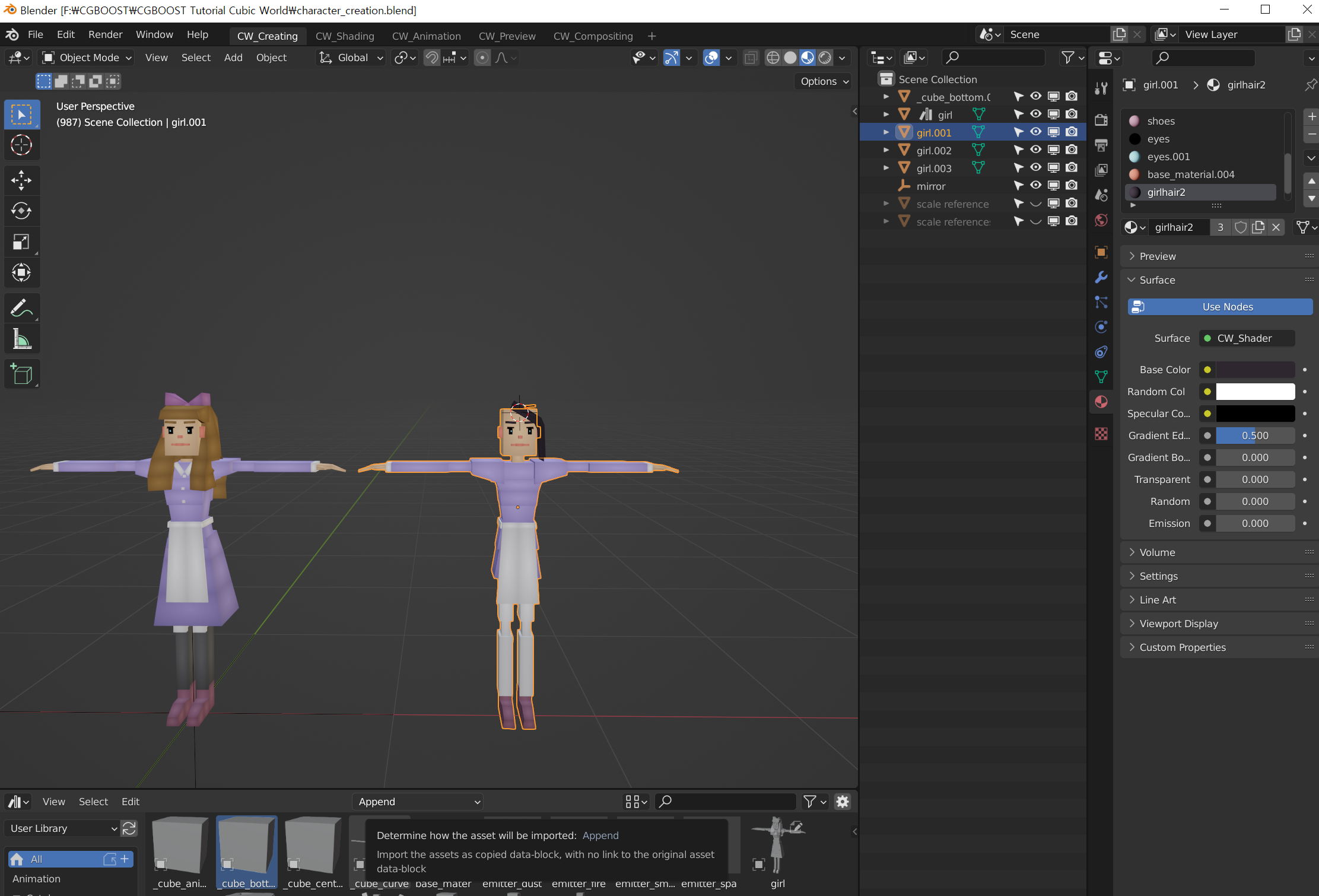Image resolution: width=1319 pixels, height=896 pixels.
Task: Select the Move tool in viewport toolbar
Action: (21, 180)
